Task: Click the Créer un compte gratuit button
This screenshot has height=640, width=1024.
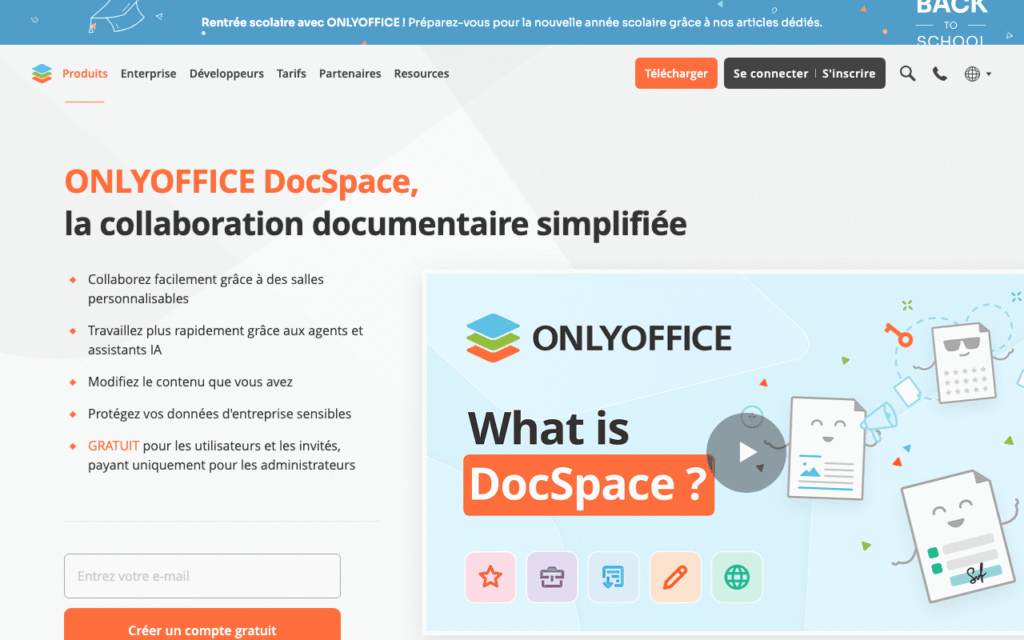Action: 202,624
